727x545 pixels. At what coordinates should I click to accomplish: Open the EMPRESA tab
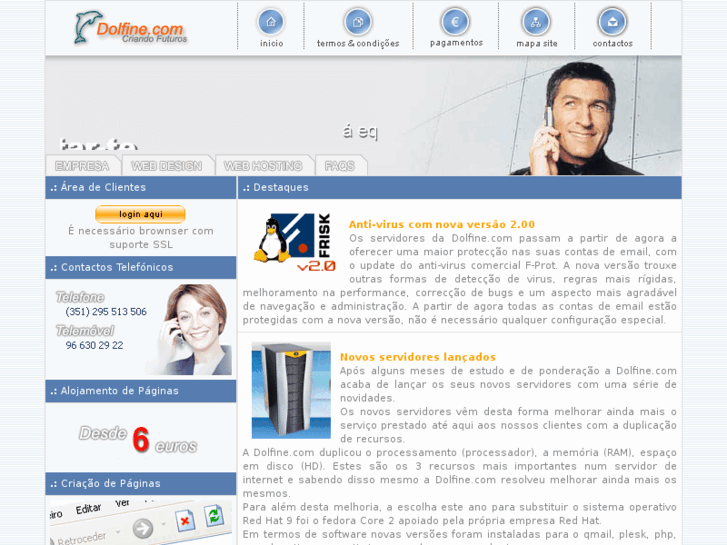pyautogui.click(x=83, y=166)
